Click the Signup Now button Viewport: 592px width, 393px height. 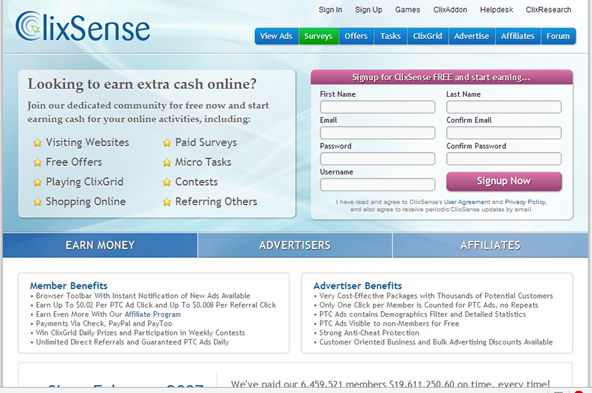[x=504, y=181]
